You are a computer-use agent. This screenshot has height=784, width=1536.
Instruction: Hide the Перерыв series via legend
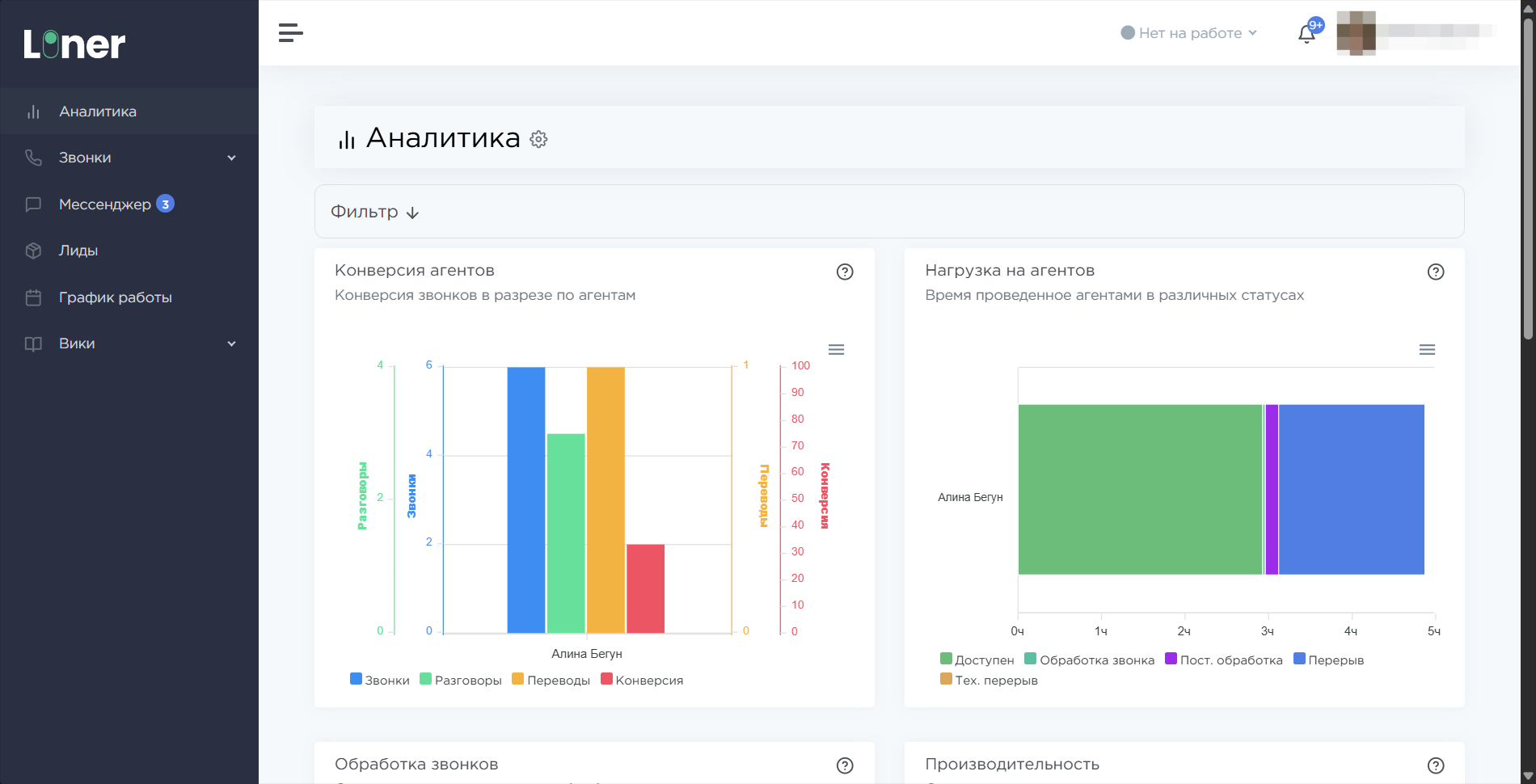click(x=1328, y=660)
